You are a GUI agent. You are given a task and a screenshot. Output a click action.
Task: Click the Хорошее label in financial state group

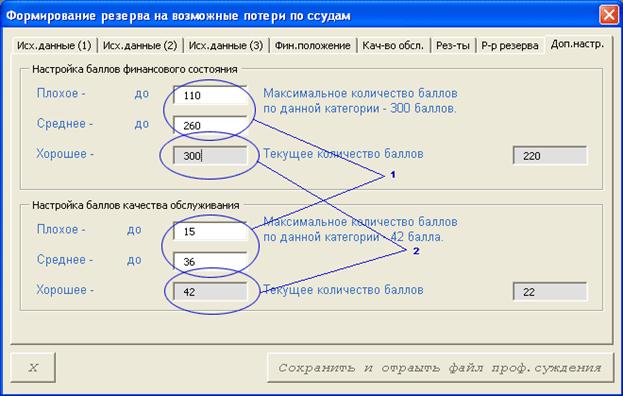click(x=65, y=154)
